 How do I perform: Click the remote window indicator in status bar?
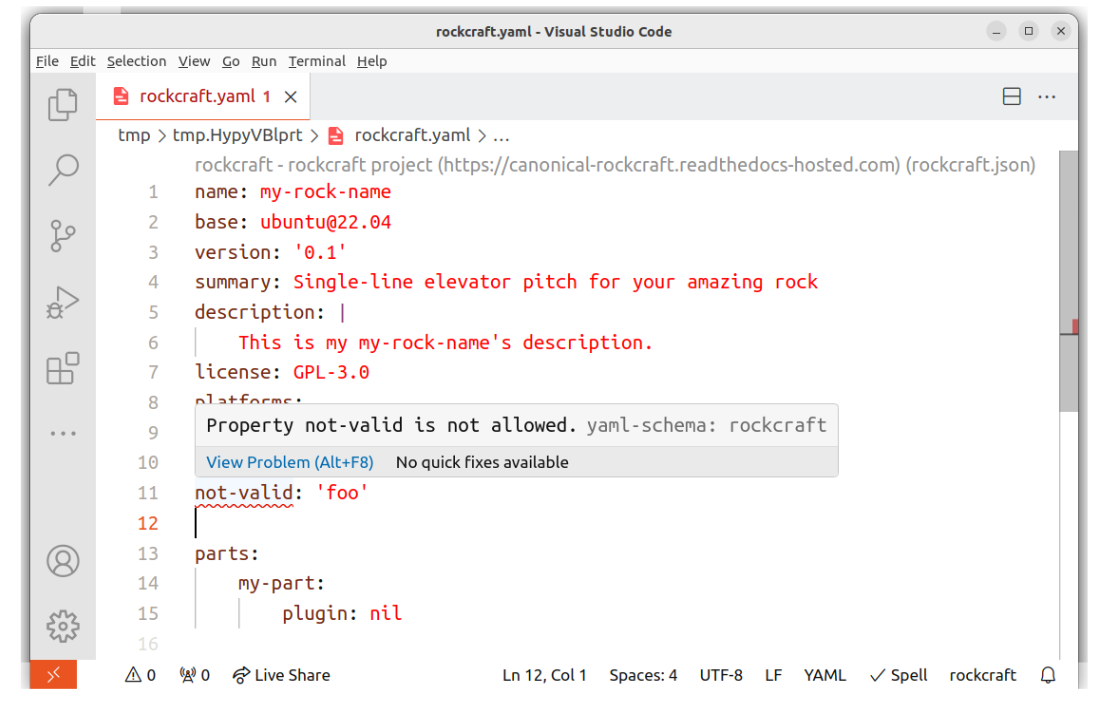point(54,675)
